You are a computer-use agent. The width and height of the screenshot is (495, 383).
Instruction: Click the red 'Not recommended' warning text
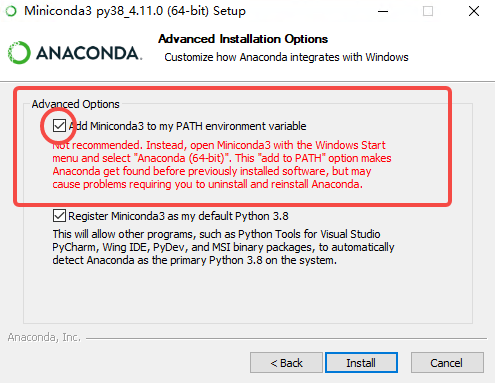tap(222, 165)
